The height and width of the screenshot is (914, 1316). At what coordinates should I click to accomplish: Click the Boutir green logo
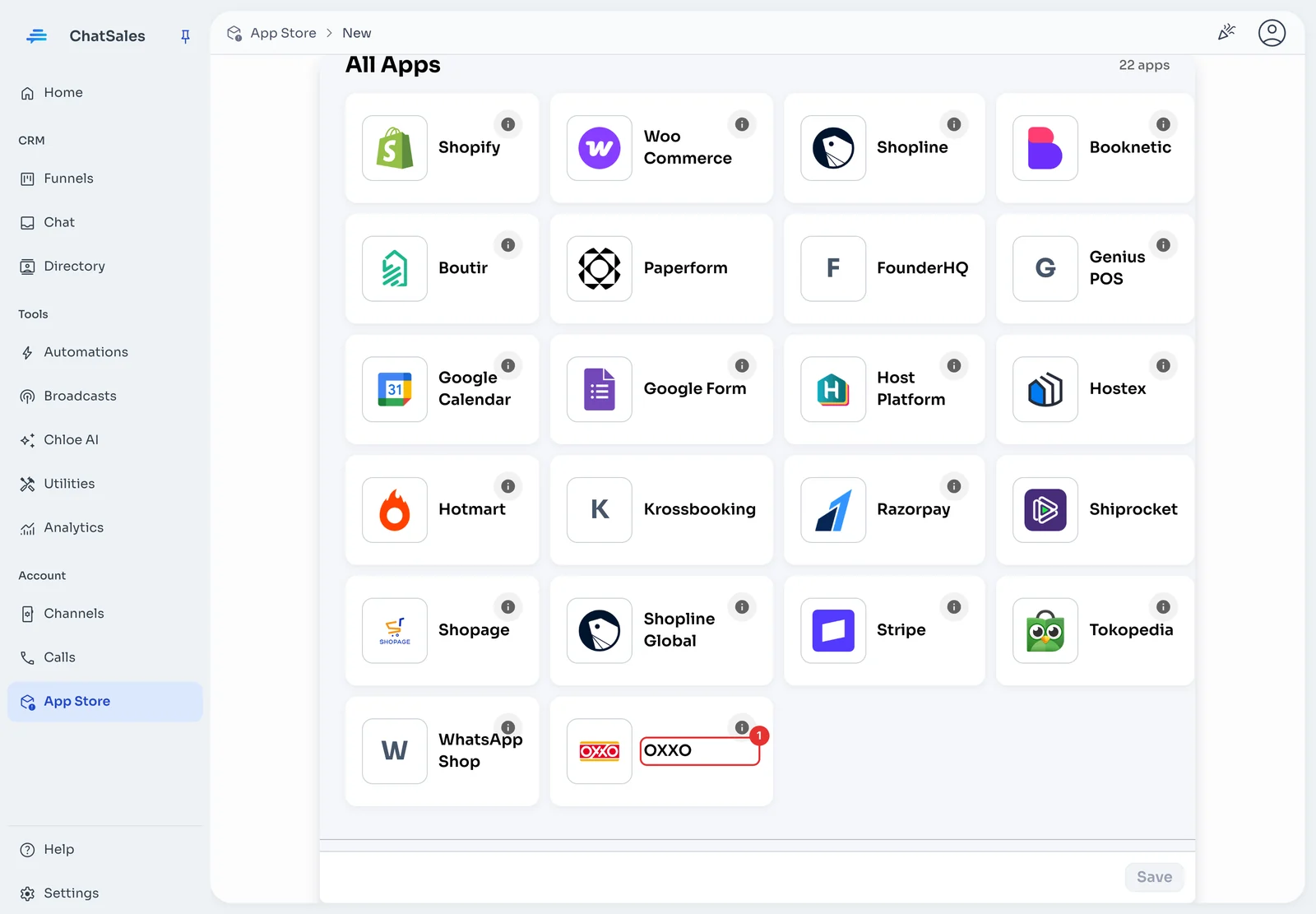click(395, 269)
